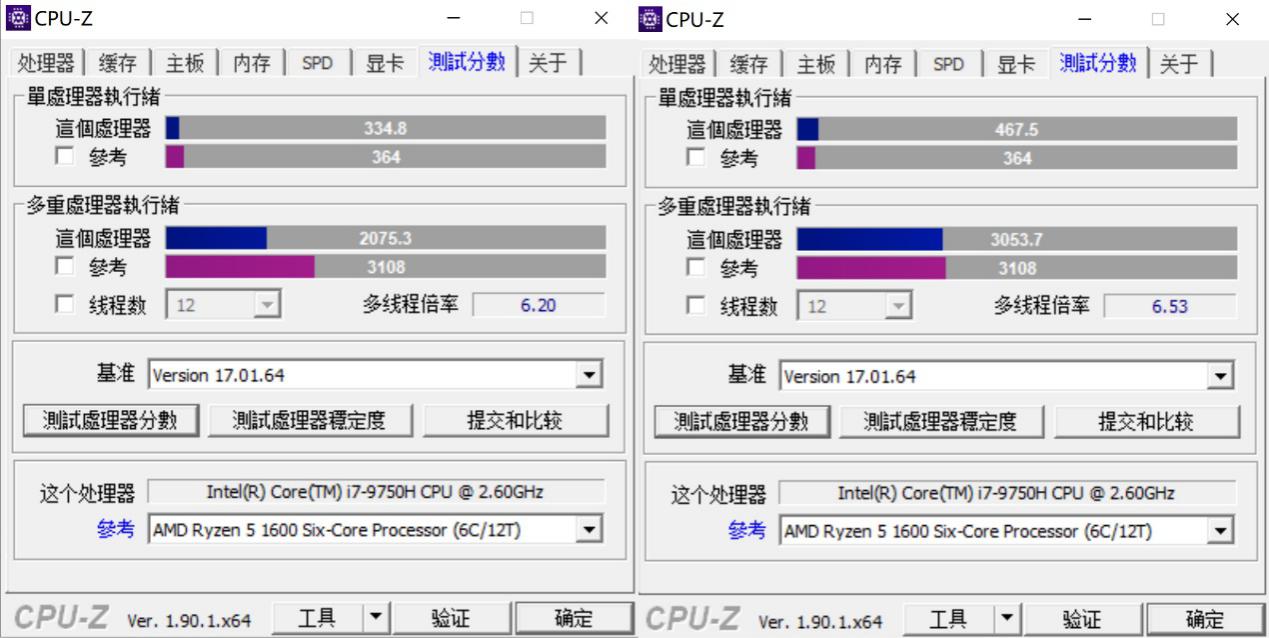
Task: Enable single-thread 參考 checkbox in left window
Action: click(64, 157)
